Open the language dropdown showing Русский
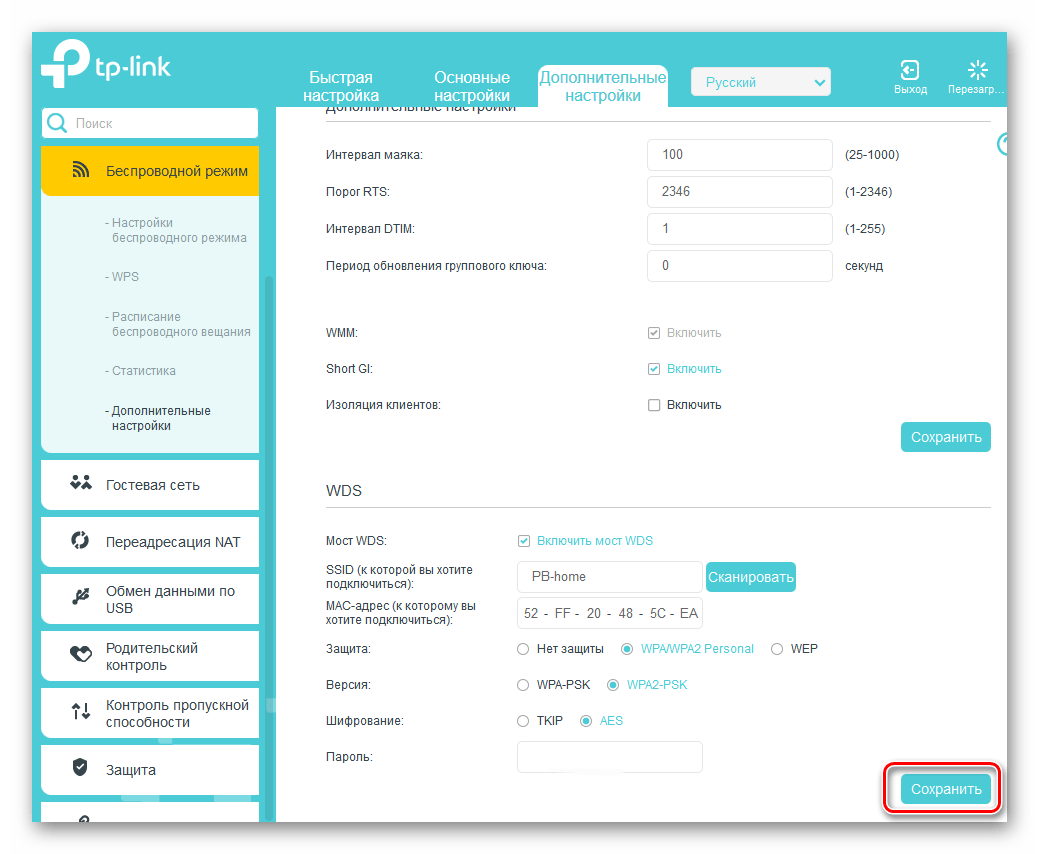The image size is (1039, 854). tap(760, 82)
